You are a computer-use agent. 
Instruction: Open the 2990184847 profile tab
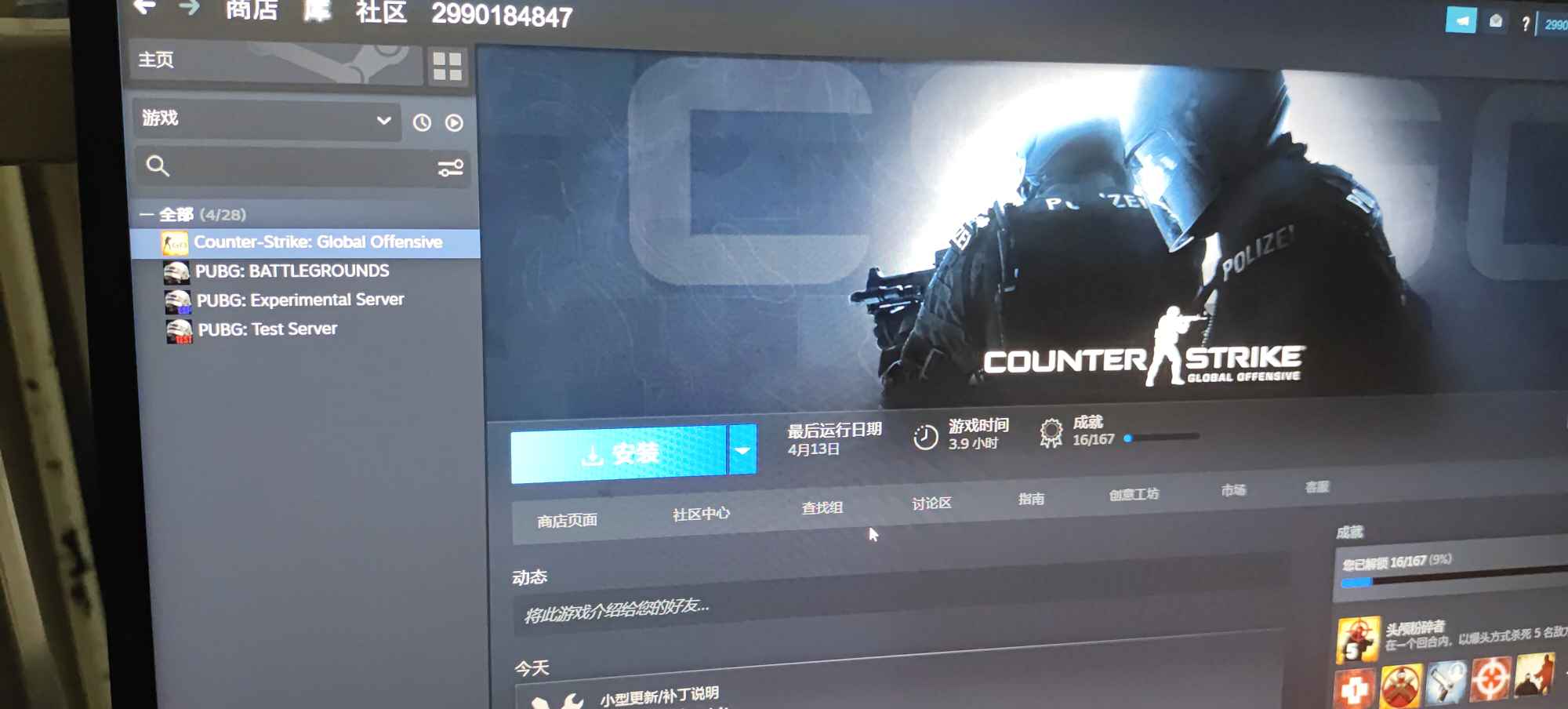tap(502, 15)
